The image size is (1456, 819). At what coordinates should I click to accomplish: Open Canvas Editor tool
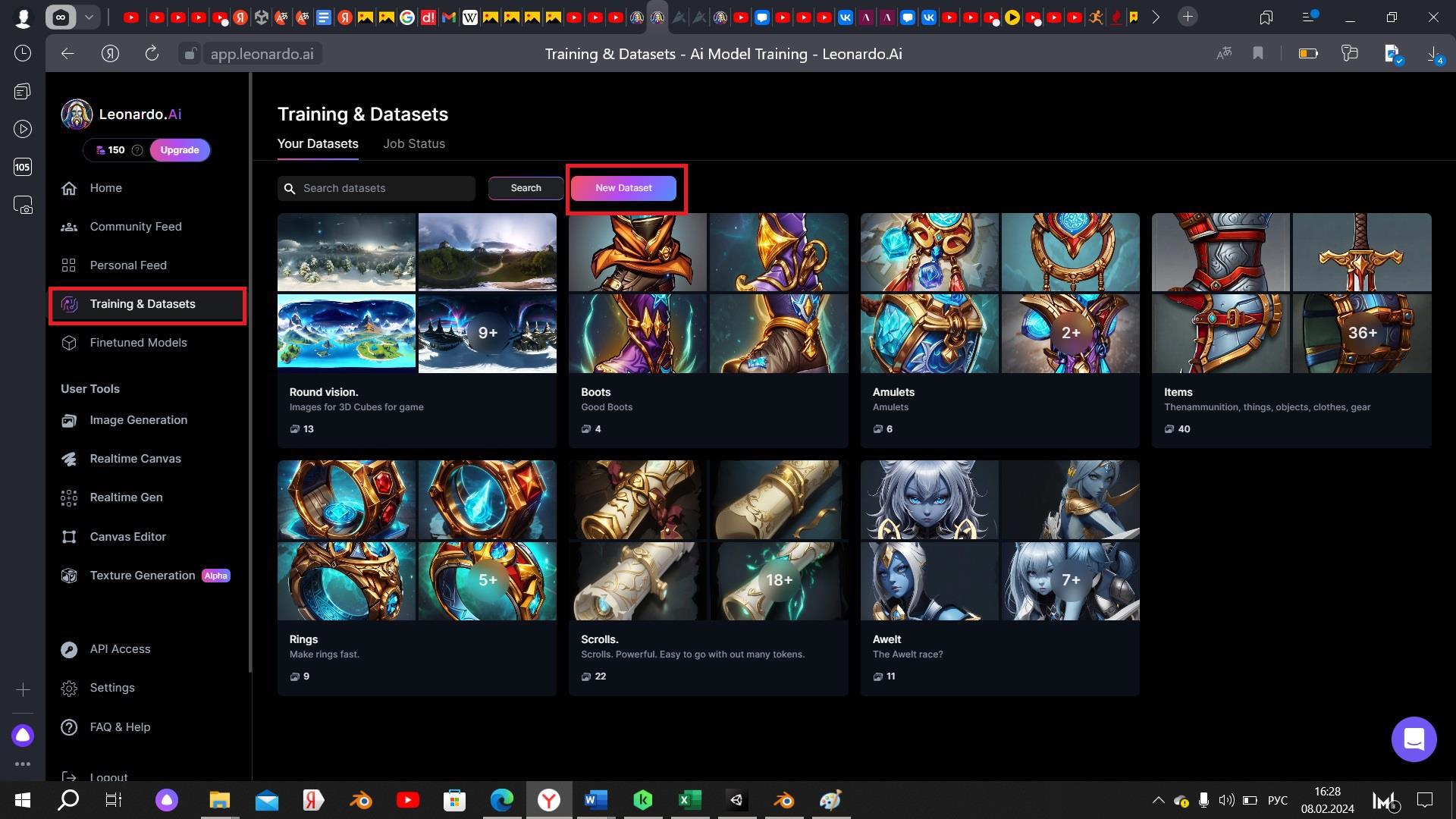click(127, 537)
